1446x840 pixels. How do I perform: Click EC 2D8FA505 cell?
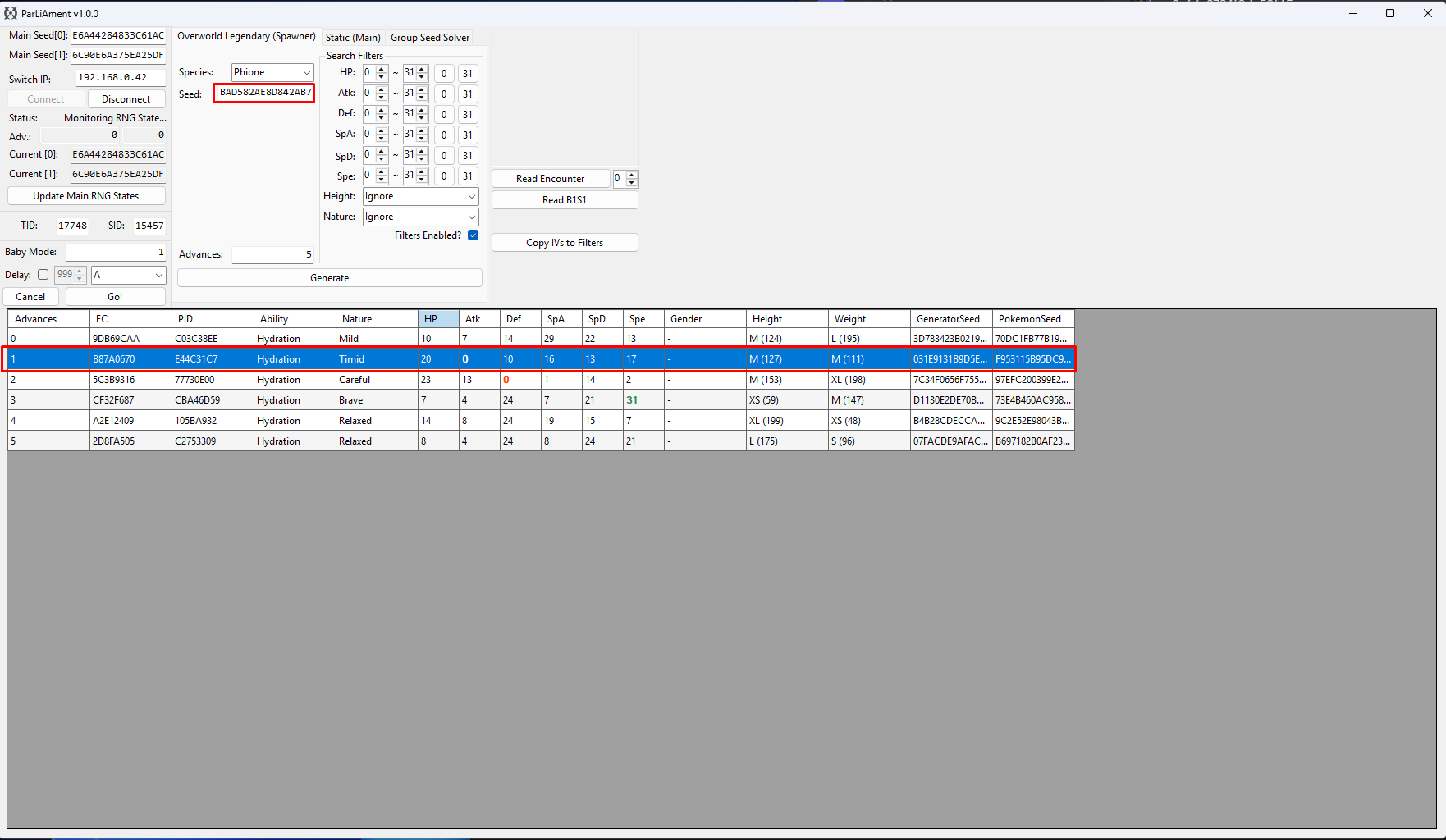point(130,441)
